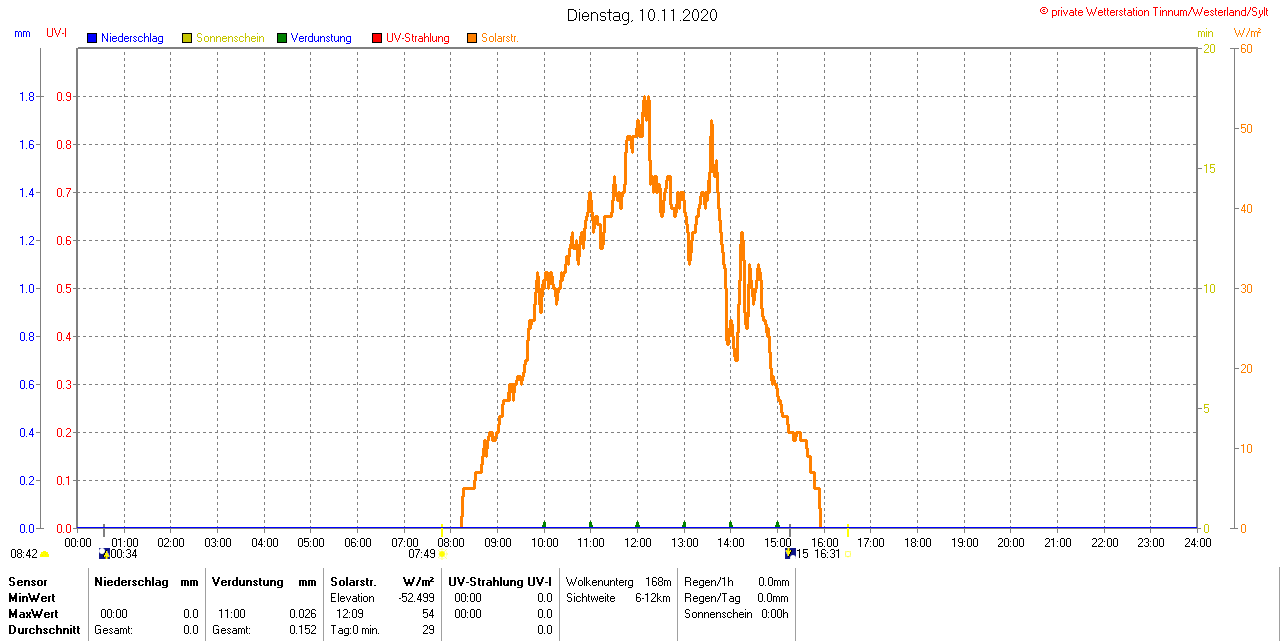Click the green Verdunstung legend swatch
This screenshot has height=641, width=1280.
(x=282, y=38)
